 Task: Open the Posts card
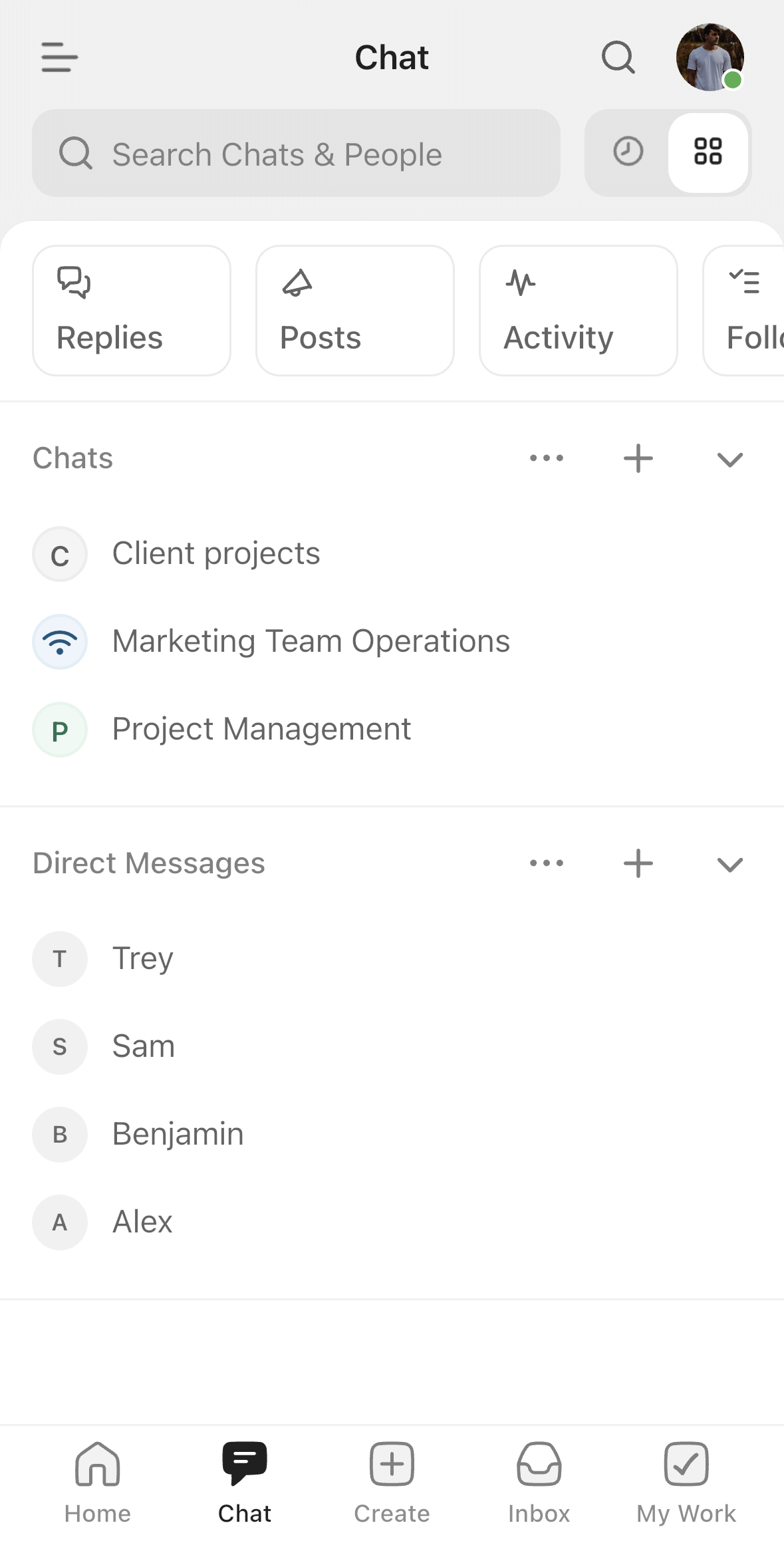coord(355,311)
